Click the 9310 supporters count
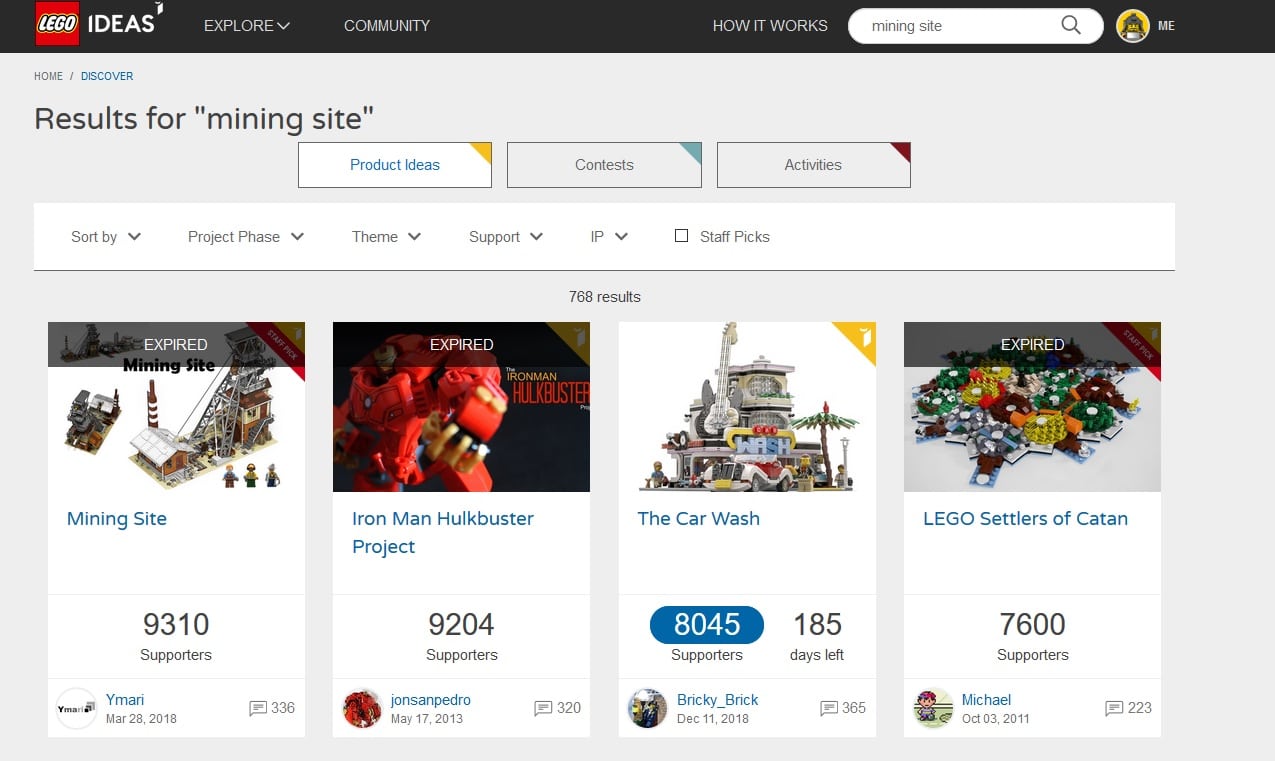 [x=176, y=625]
